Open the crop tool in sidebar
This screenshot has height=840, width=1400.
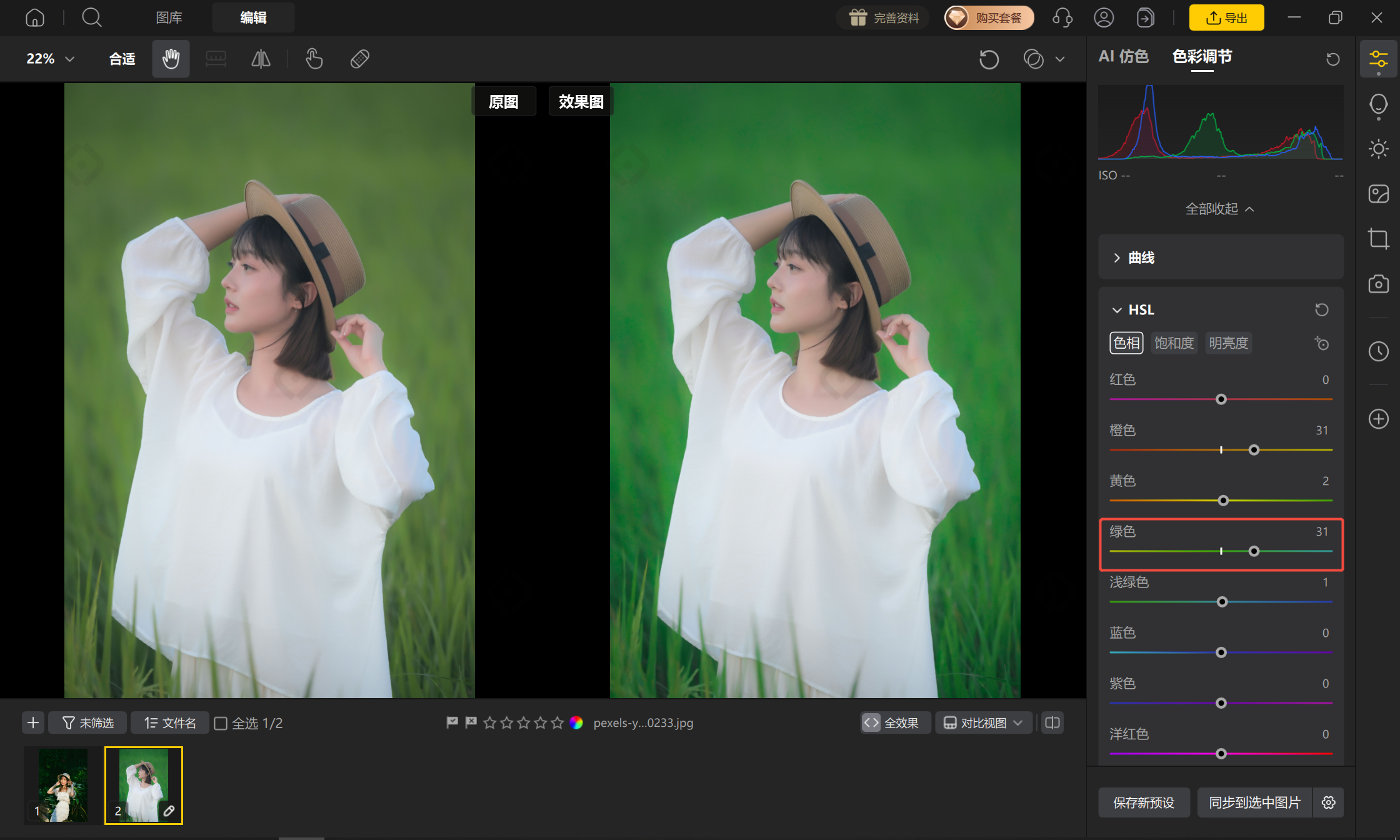pos(1378,239)
